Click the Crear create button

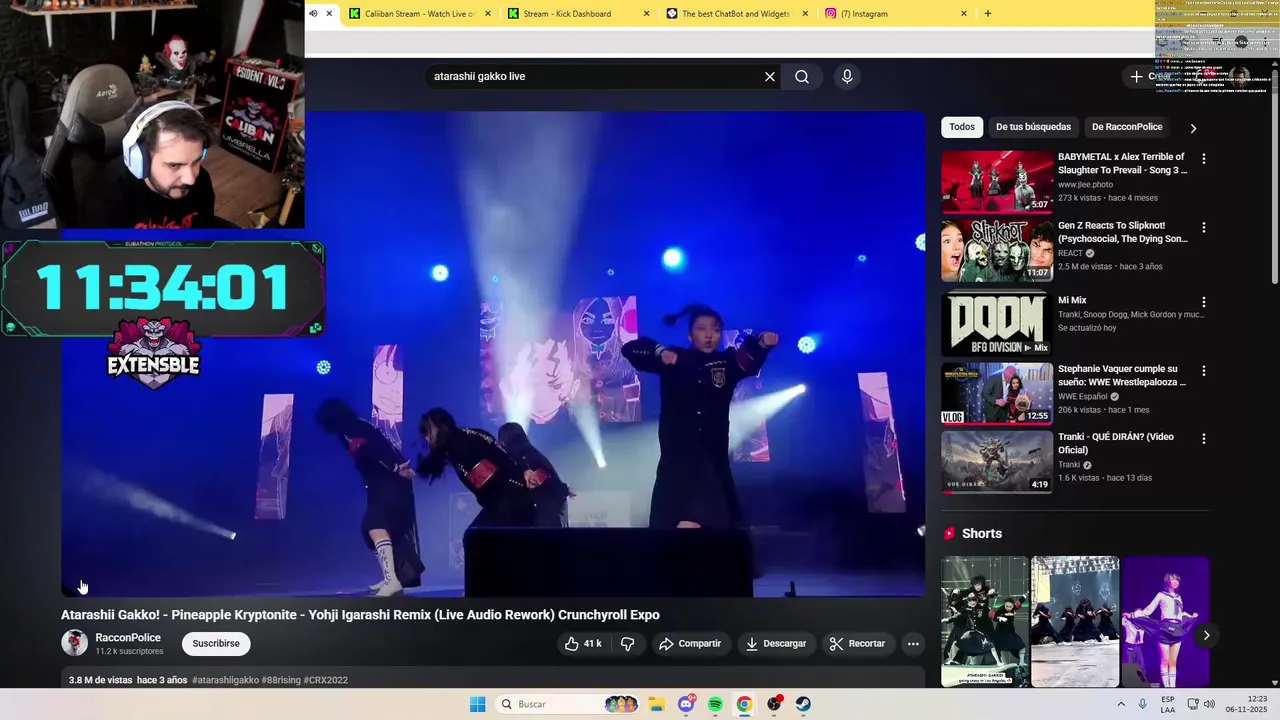click(1150, 77)
